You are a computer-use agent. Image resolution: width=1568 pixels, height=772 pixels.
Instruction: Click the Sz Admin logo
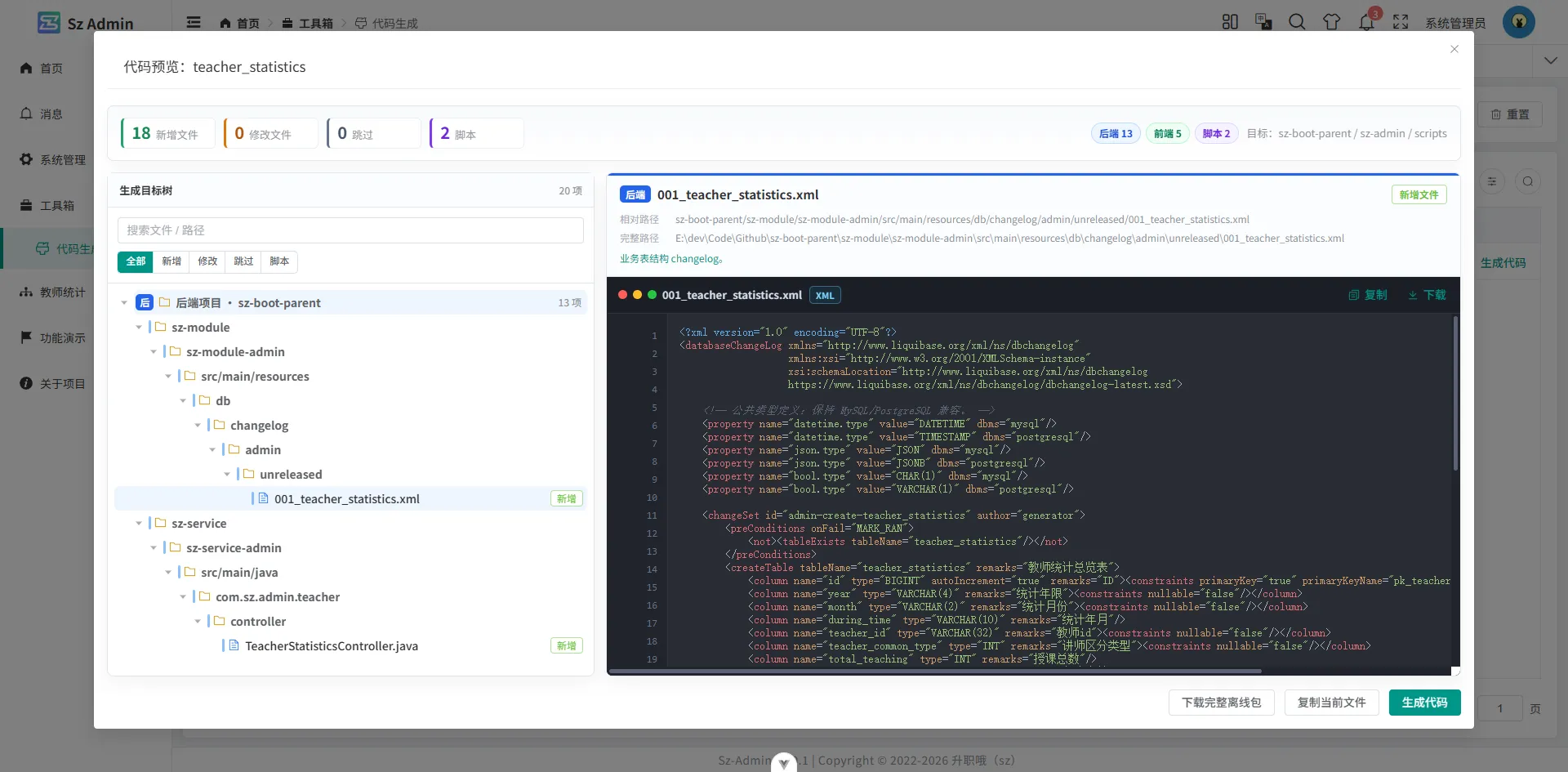[49, 22]
